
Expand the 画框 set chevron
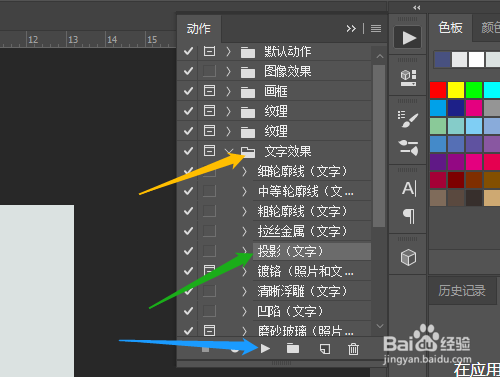(228, 91)
